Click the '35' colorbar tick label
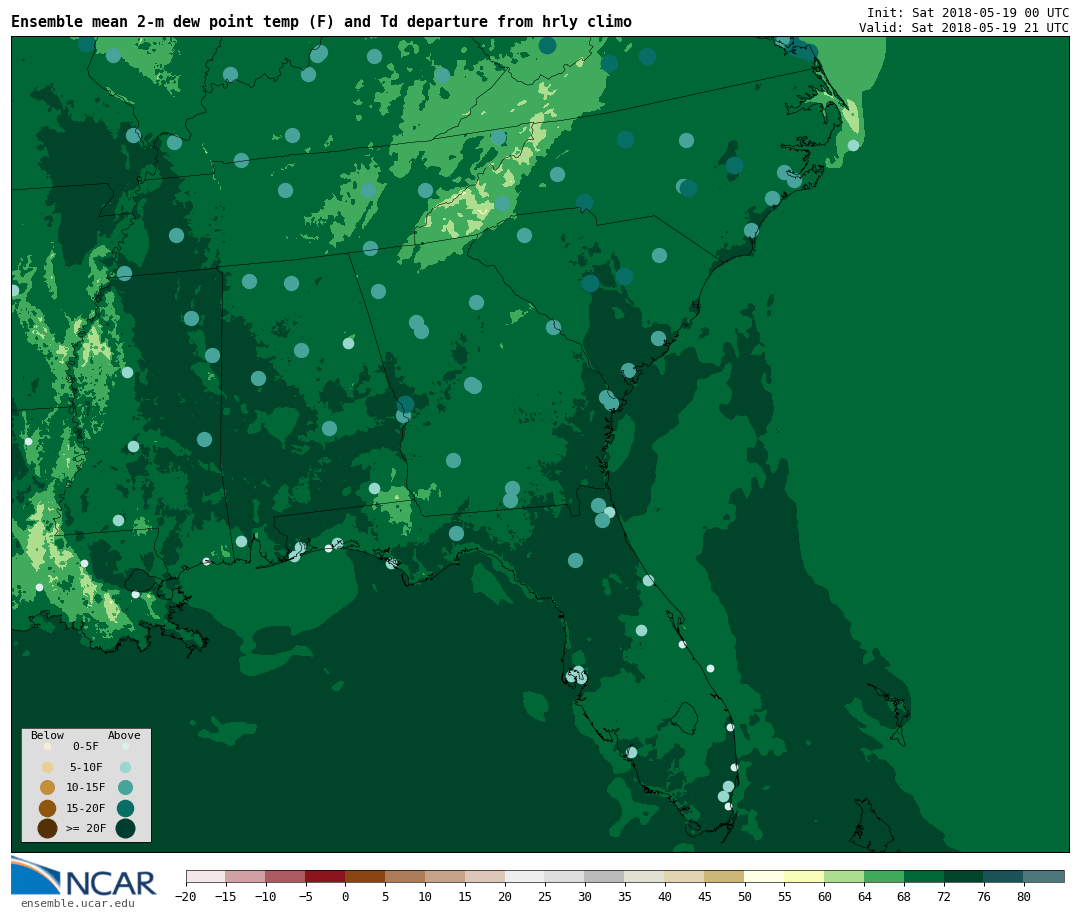 (x=625, y=896)
